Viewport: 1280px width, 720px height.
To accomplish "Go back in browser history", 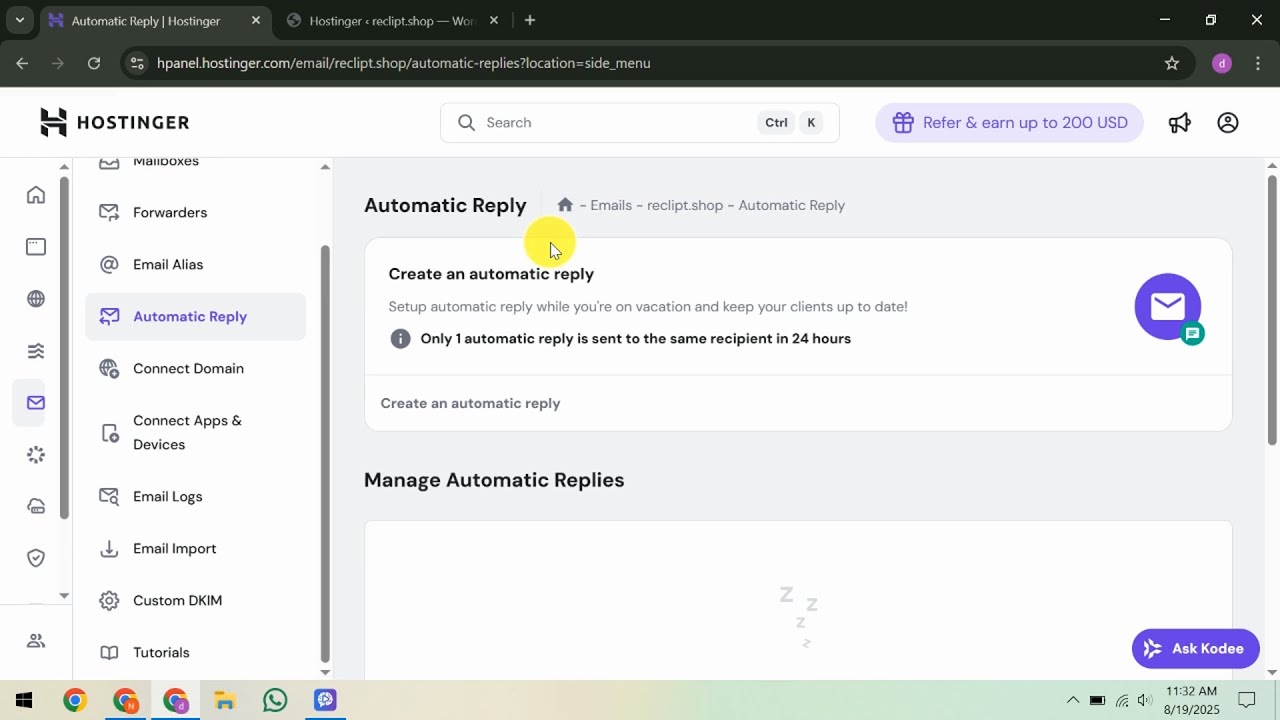I will tap(23, 63).
